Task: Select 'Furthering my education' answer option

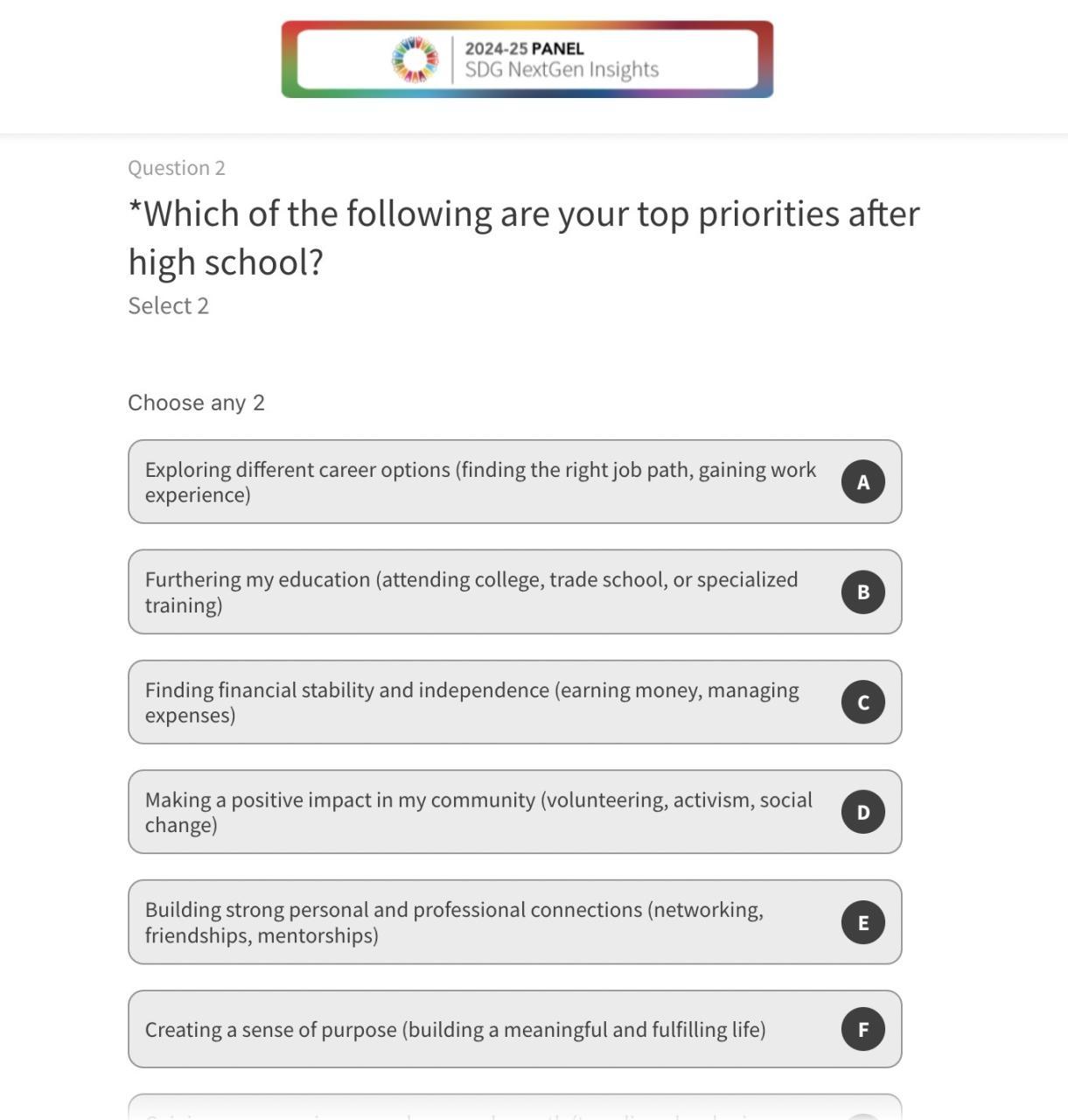Action: click(x=471, y=592)
